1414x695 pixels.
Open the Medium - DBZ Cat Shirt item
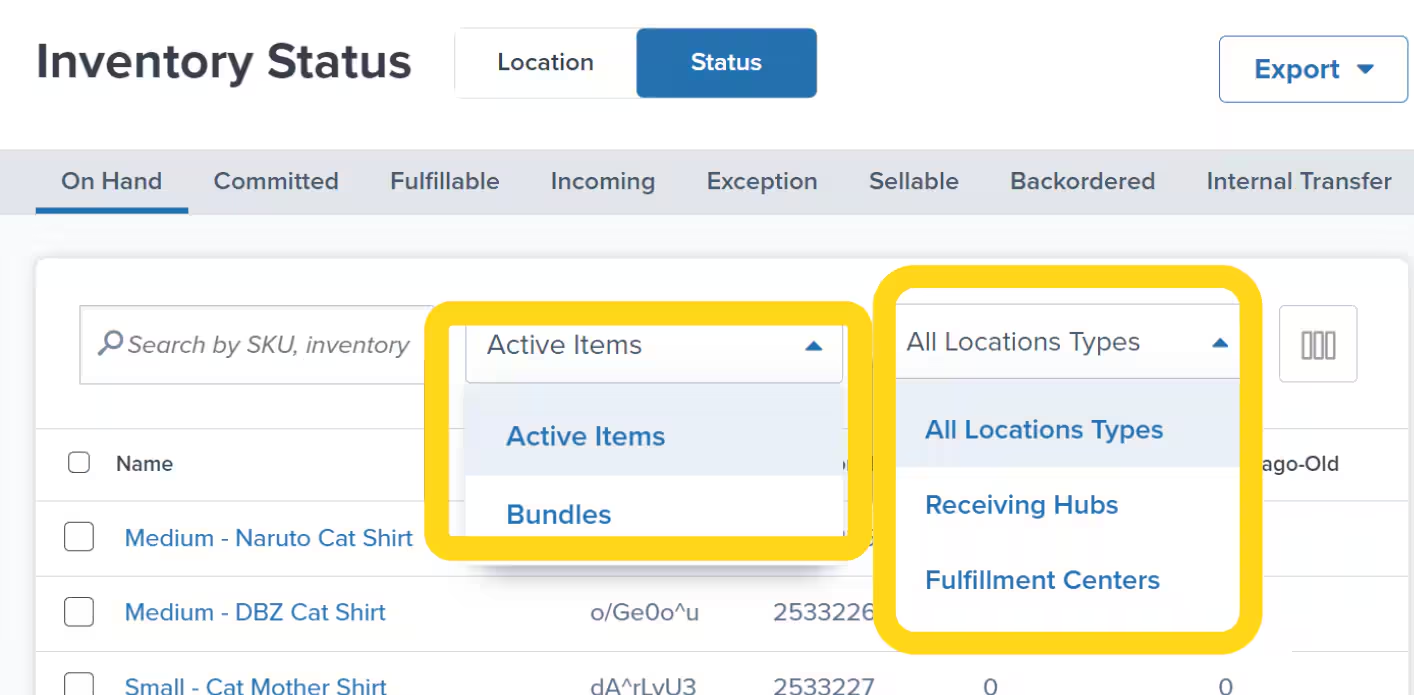tap(255, 612)
